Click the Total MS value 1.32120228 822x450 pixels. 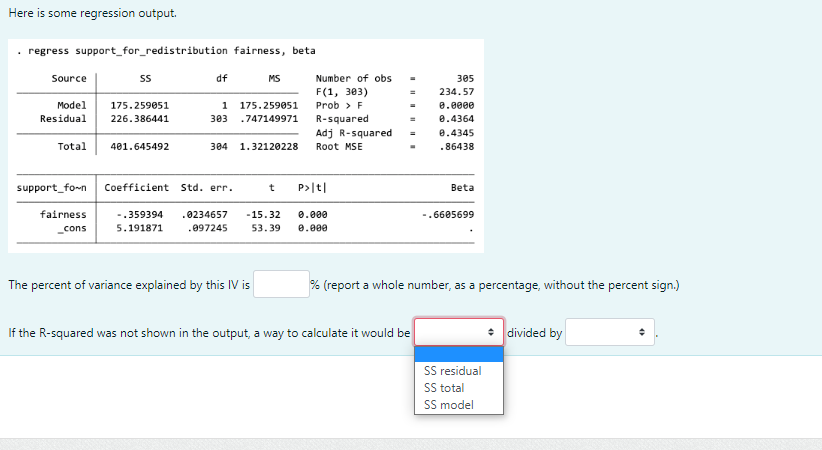[x=269, y=146]
